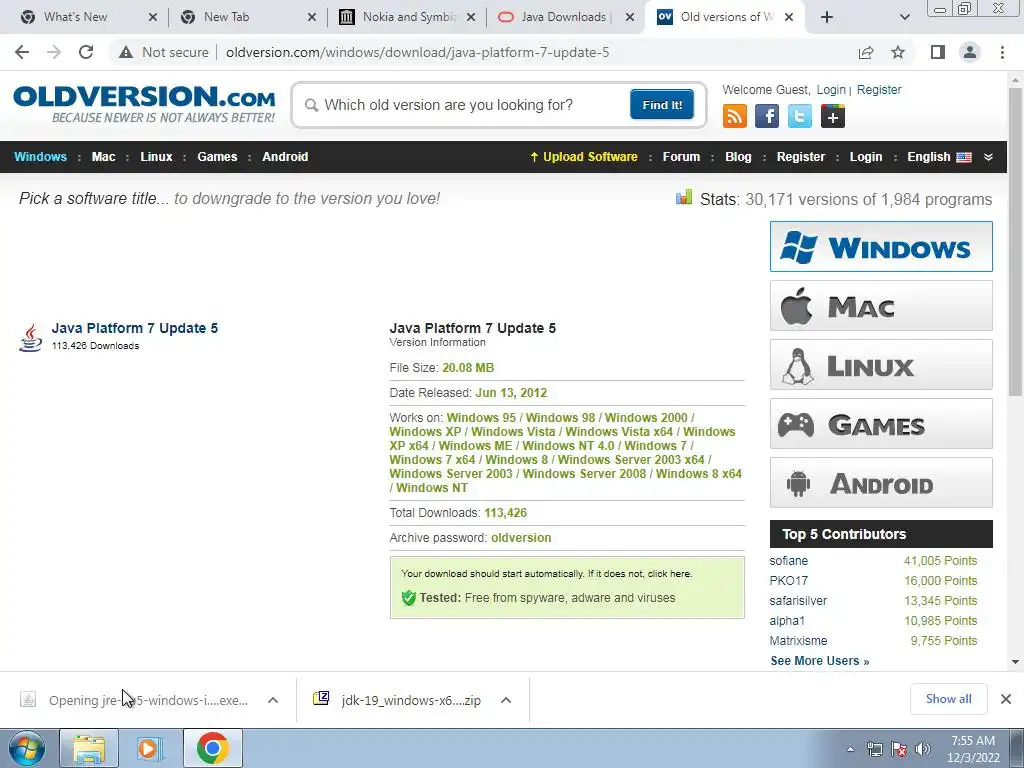Click Show all downloads button
Screen dimensions: 1024x768
point(948,699)
